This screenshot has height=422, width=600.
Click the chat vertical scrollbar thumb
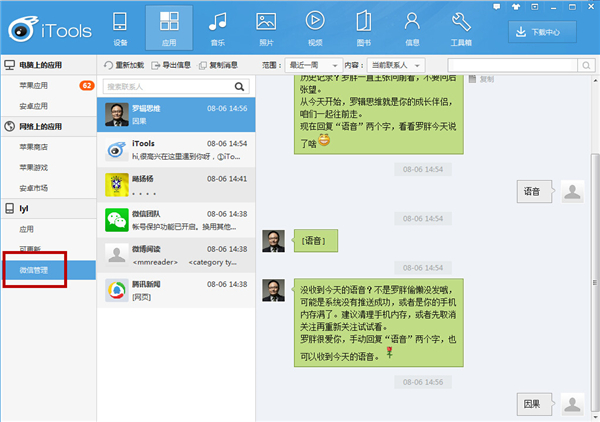point(595,282)
